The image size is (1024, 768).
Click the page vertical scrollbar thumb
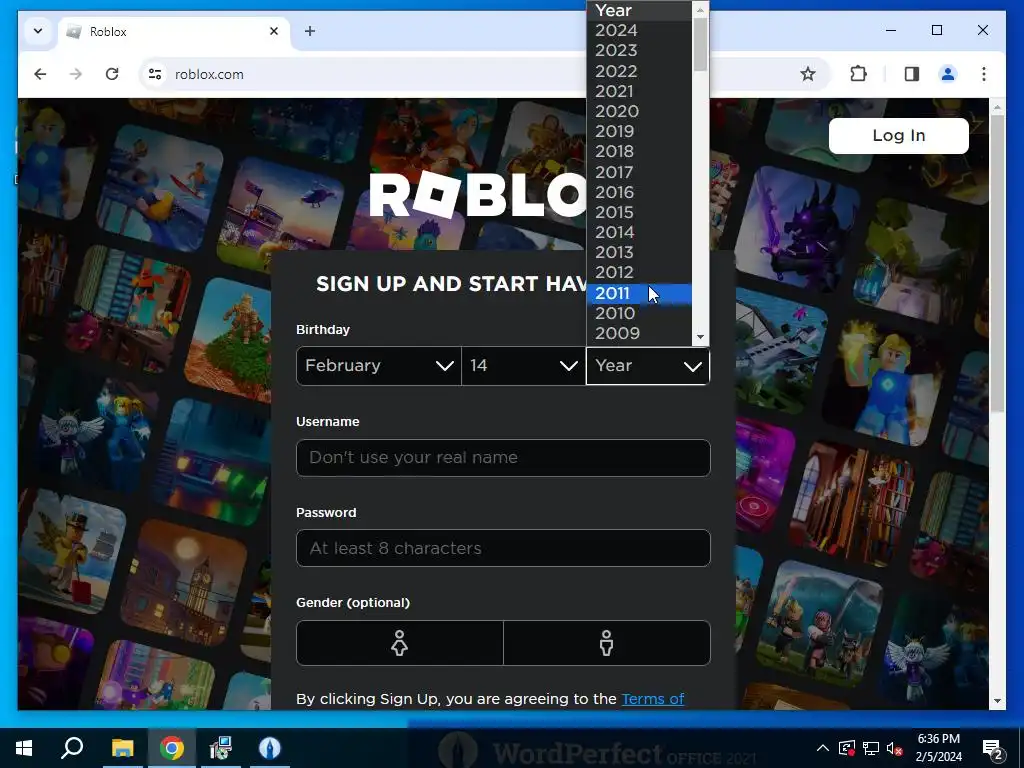997,263
